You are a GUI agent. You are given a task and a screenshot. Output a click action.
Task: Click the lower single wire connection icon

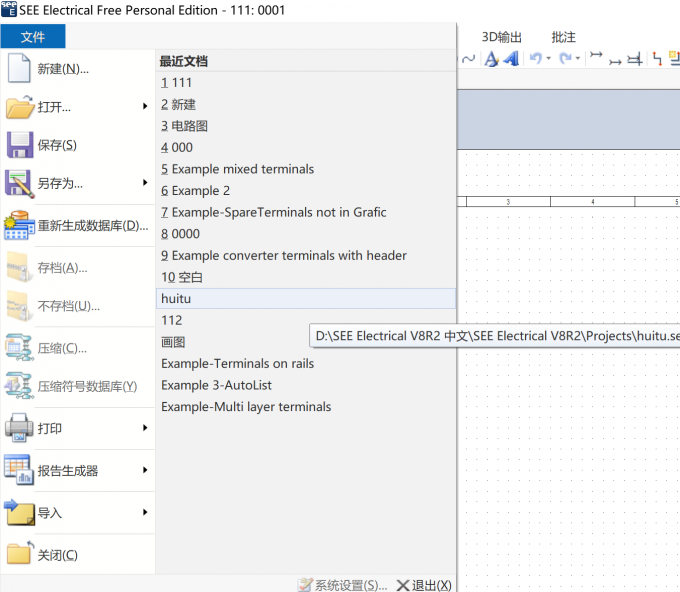tap(615, 62)
